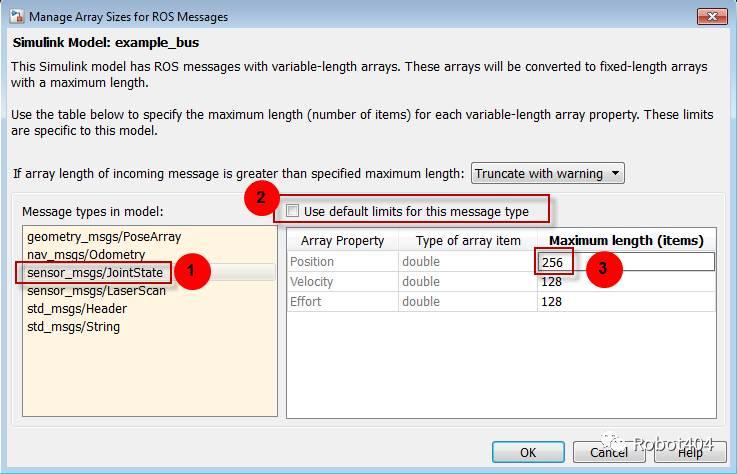Click the MATLAB dialog icon in title bar
The height and width of the screenshot is (474, 737).
pyautogui.click(x=17, y=16)
